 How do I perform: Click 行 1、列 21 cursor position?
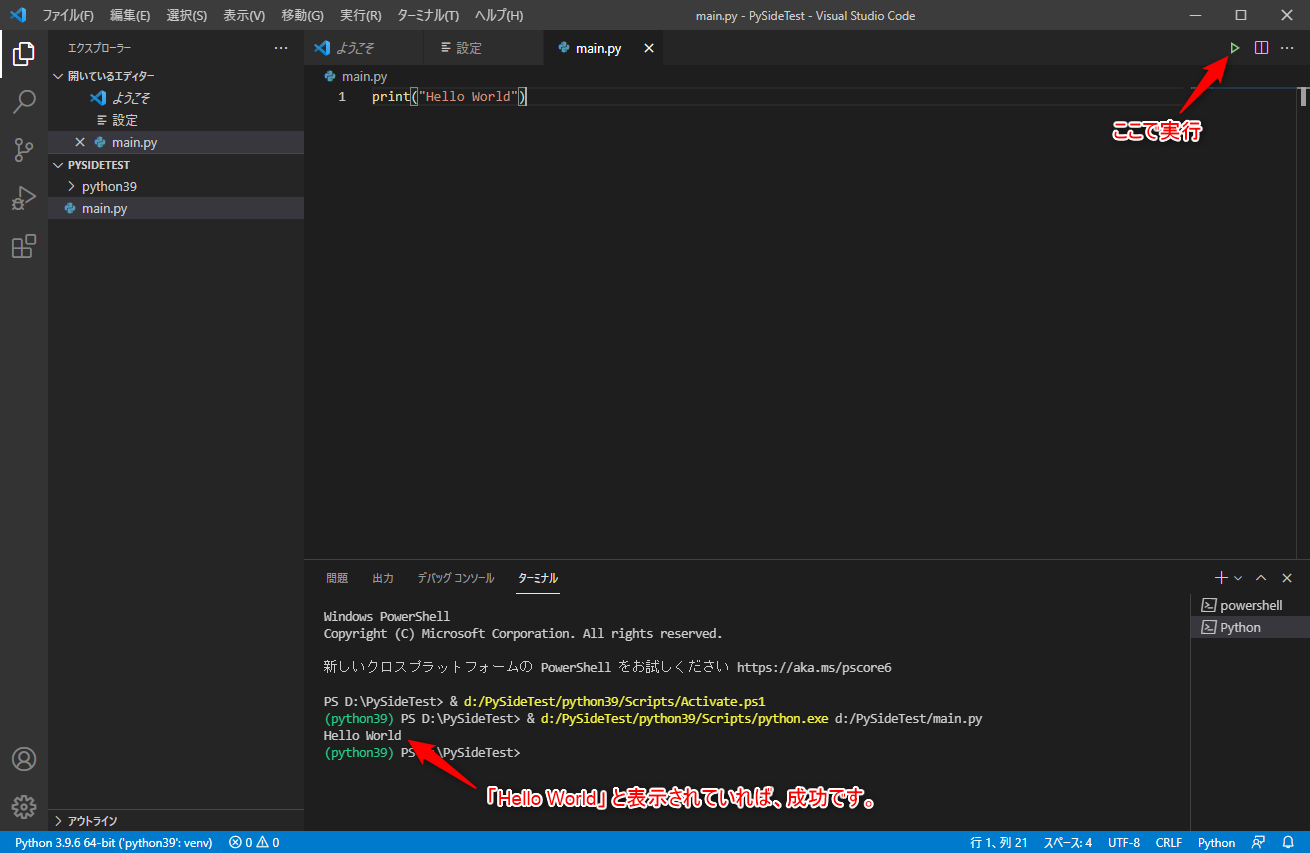[x=999, y=842]
